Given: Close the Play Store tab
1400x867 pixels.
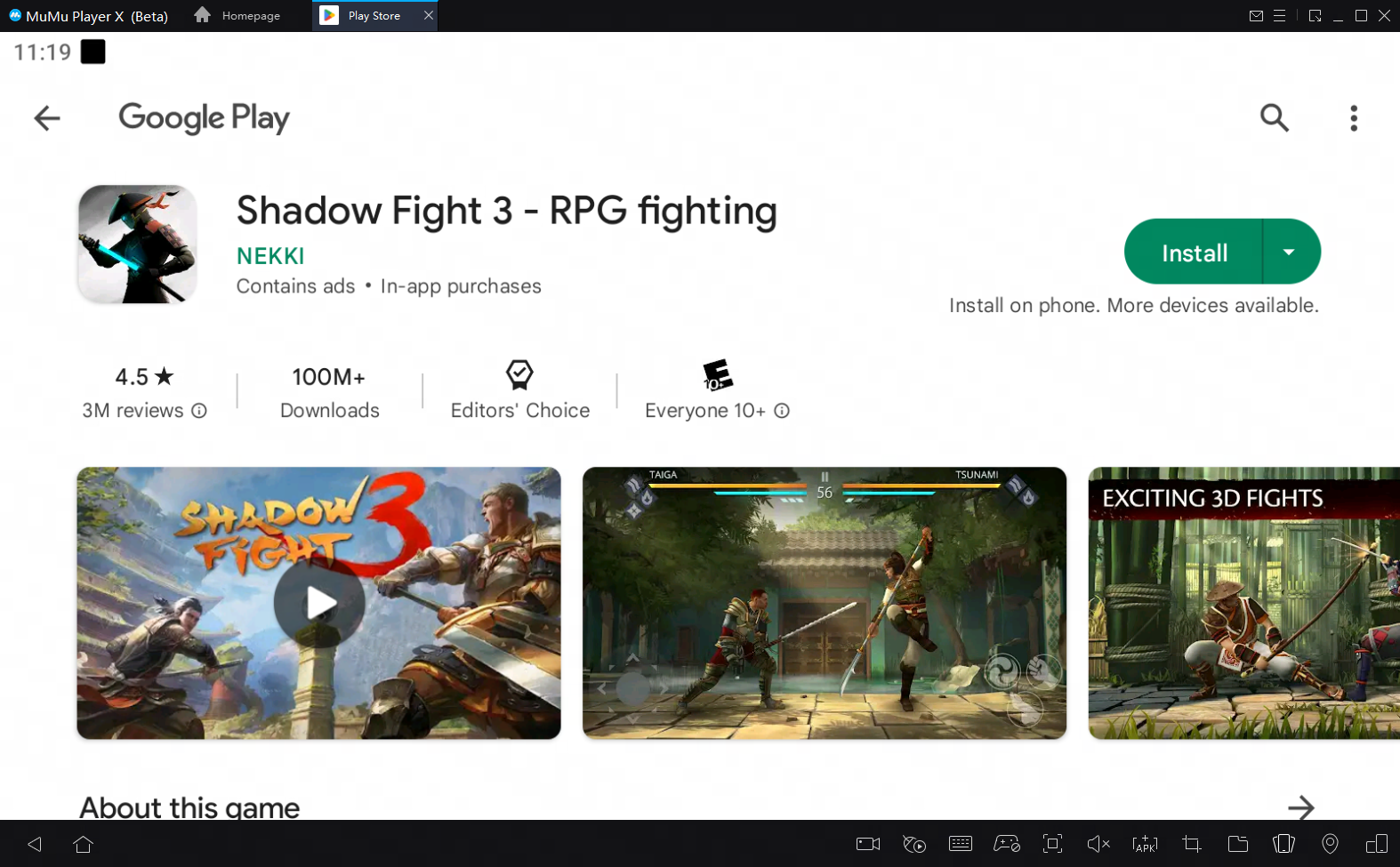Looking at the screenshot, I should click(x=429, y=15).
